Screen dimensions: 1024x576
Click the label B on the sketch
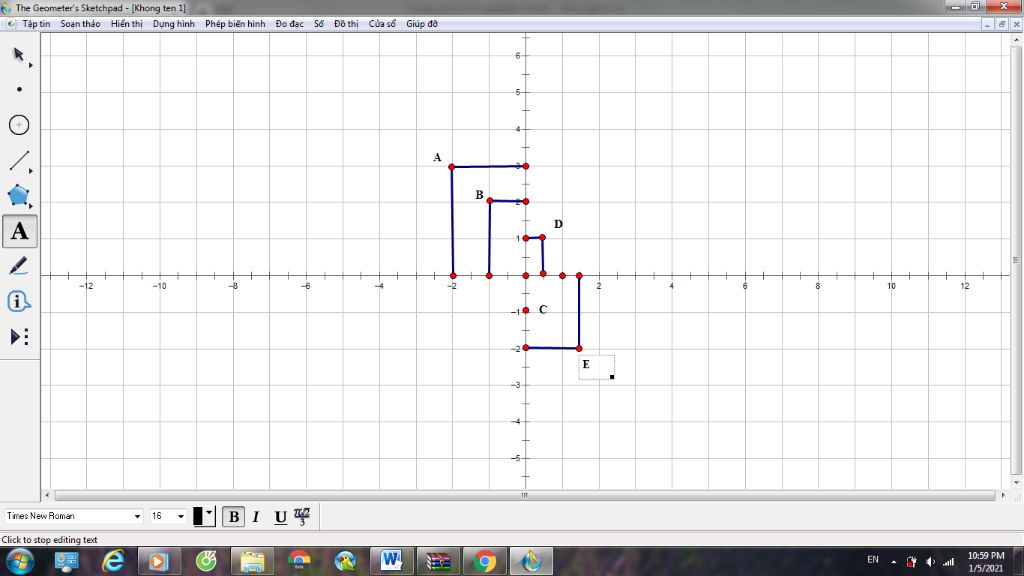coord(479,195)
